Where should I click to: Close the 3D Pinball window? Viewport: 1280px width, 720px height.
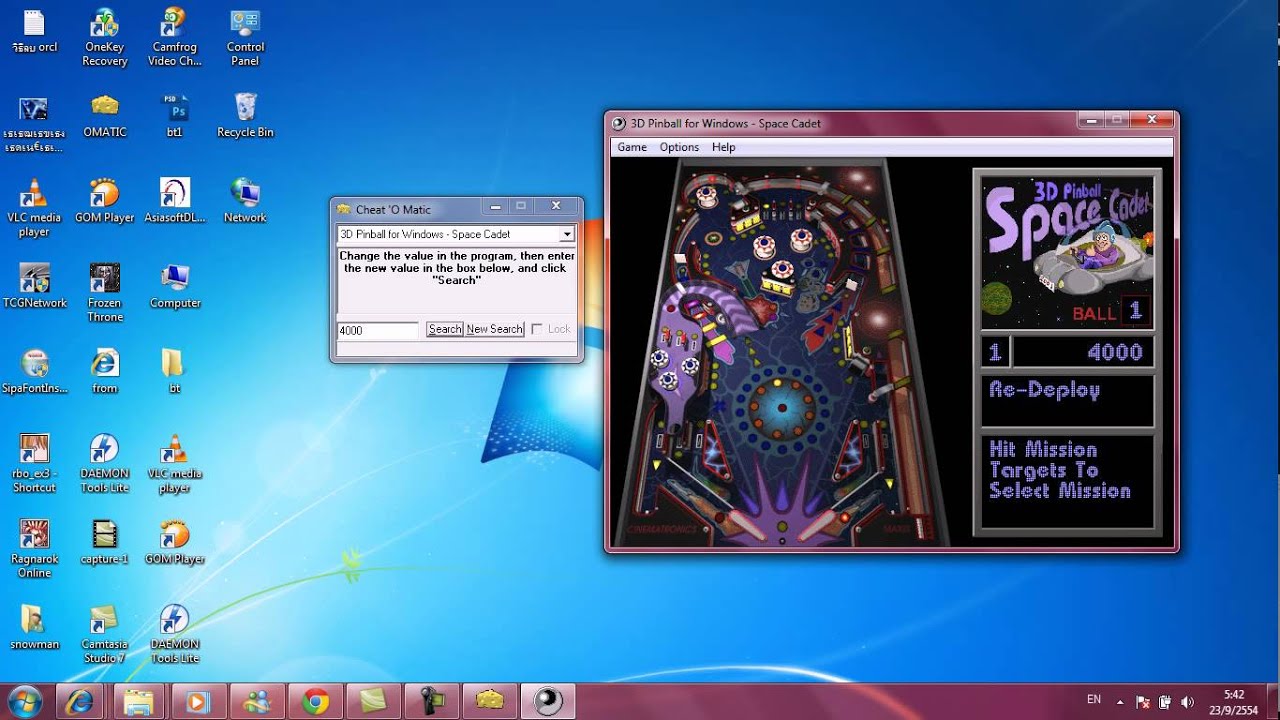pos(1152,120)
